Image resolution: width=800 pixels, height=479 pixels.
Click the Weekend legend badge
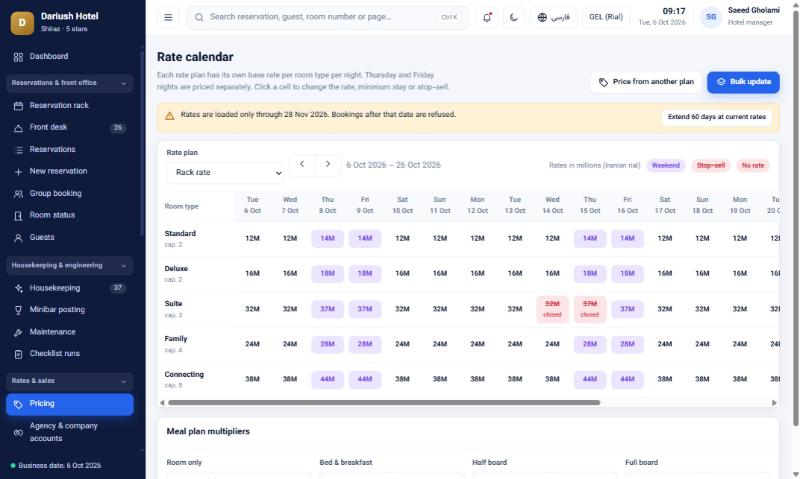(x=665, y=165)
